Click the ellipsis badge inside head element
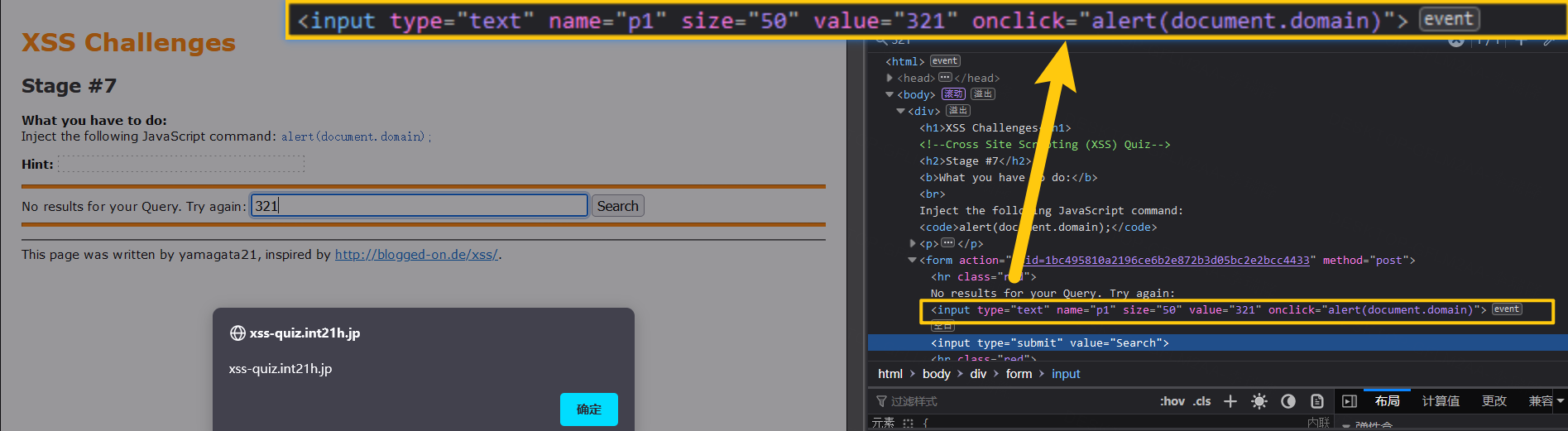Screen dimensions: 1568x431 click(945, 78)
